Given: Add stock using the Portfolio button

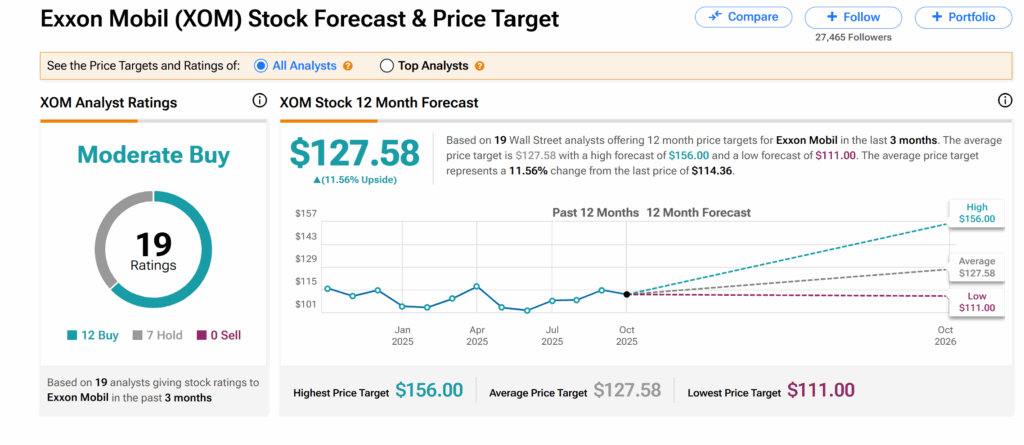Looking at the screenshot, I should pos(962,17).
